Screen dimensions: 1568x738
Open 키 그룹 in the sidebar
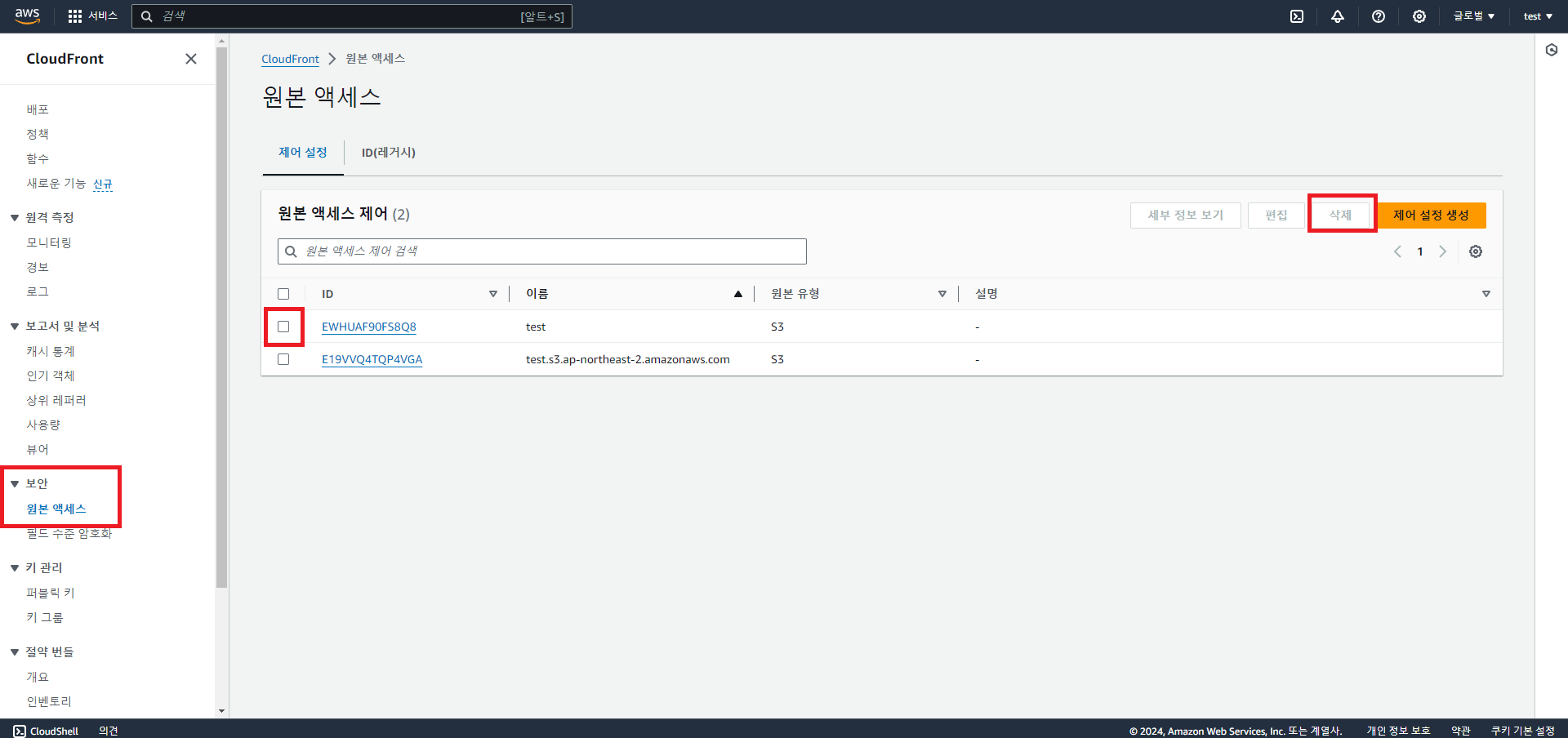pos(45,617)
